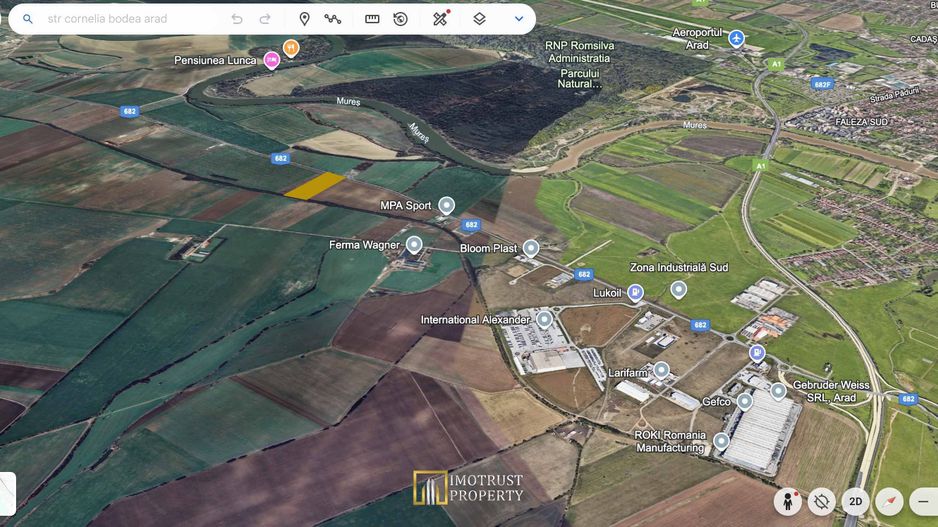Open the Lukoil gas station marker
938x527 pixels.
click(635, 293)
